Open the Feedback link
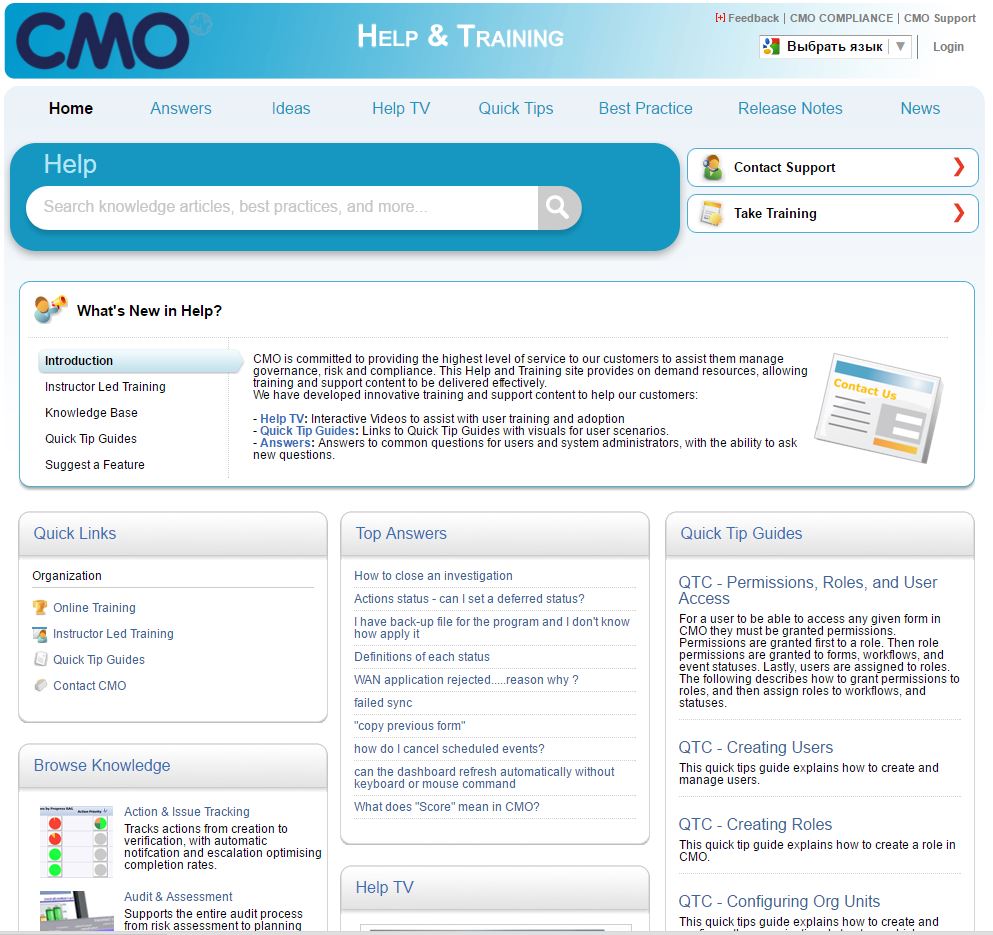 [x=753, y=18]
